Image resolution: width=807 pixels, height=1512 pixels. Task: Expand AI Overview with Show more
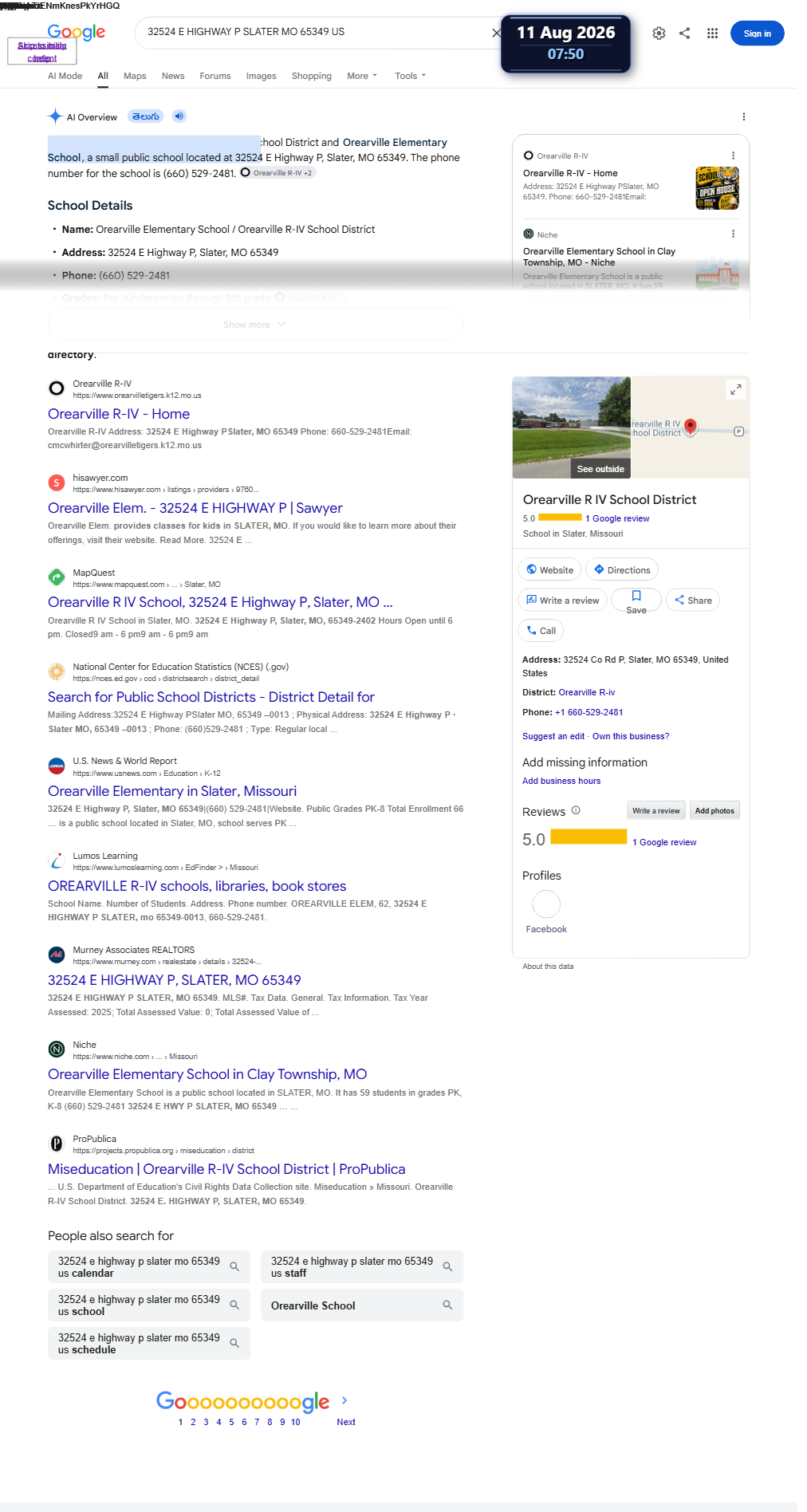255,325
